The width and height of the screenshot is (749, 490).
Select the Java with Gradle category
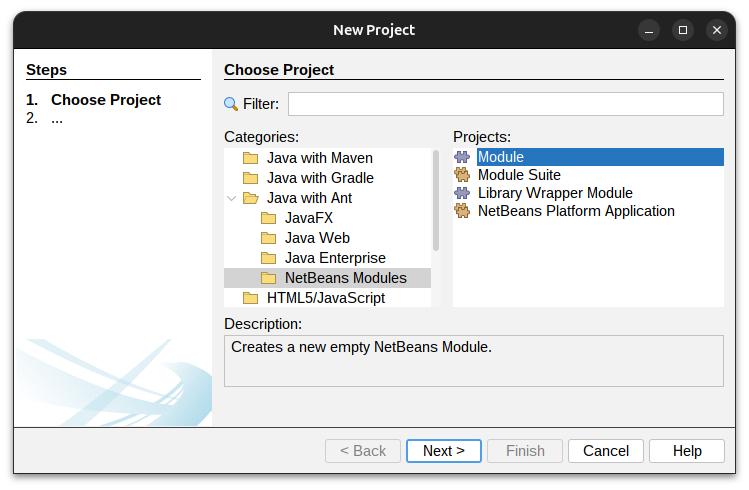click(320, 178)
